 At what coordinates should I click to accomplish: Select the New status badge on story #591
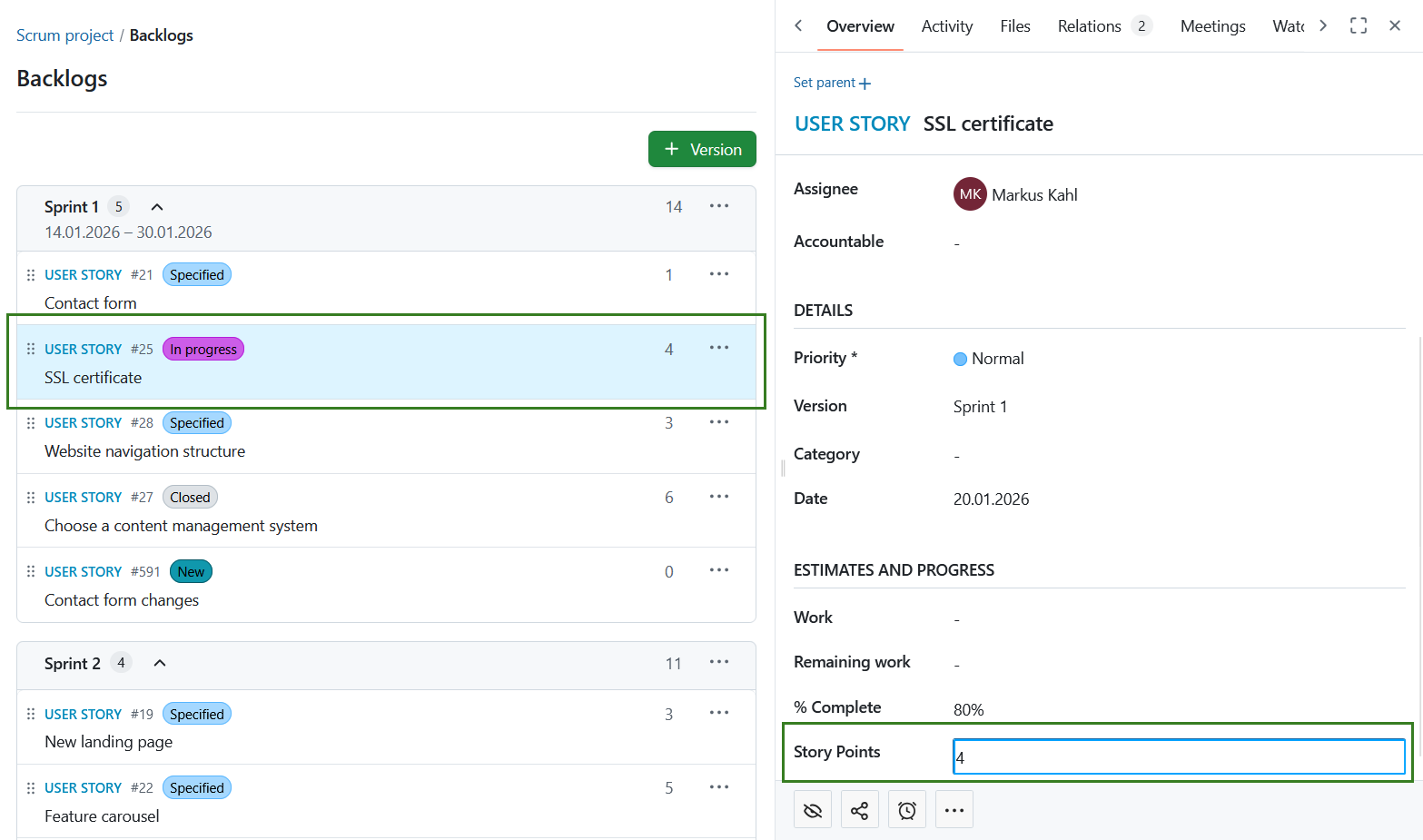pyautogui.click(x=191, y=571)
